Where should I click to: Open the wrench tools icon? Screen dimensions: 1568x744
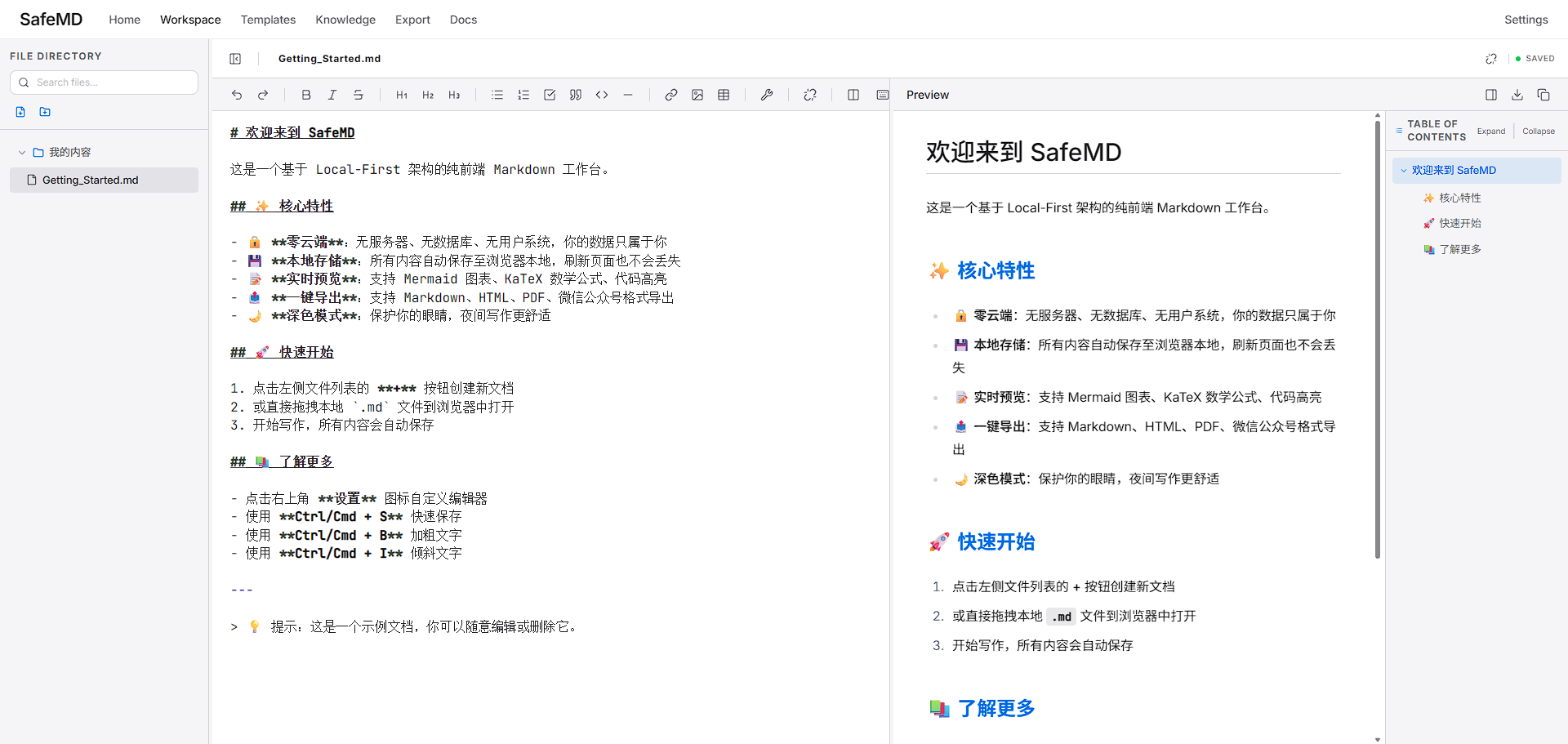click(x=767, y=95)
